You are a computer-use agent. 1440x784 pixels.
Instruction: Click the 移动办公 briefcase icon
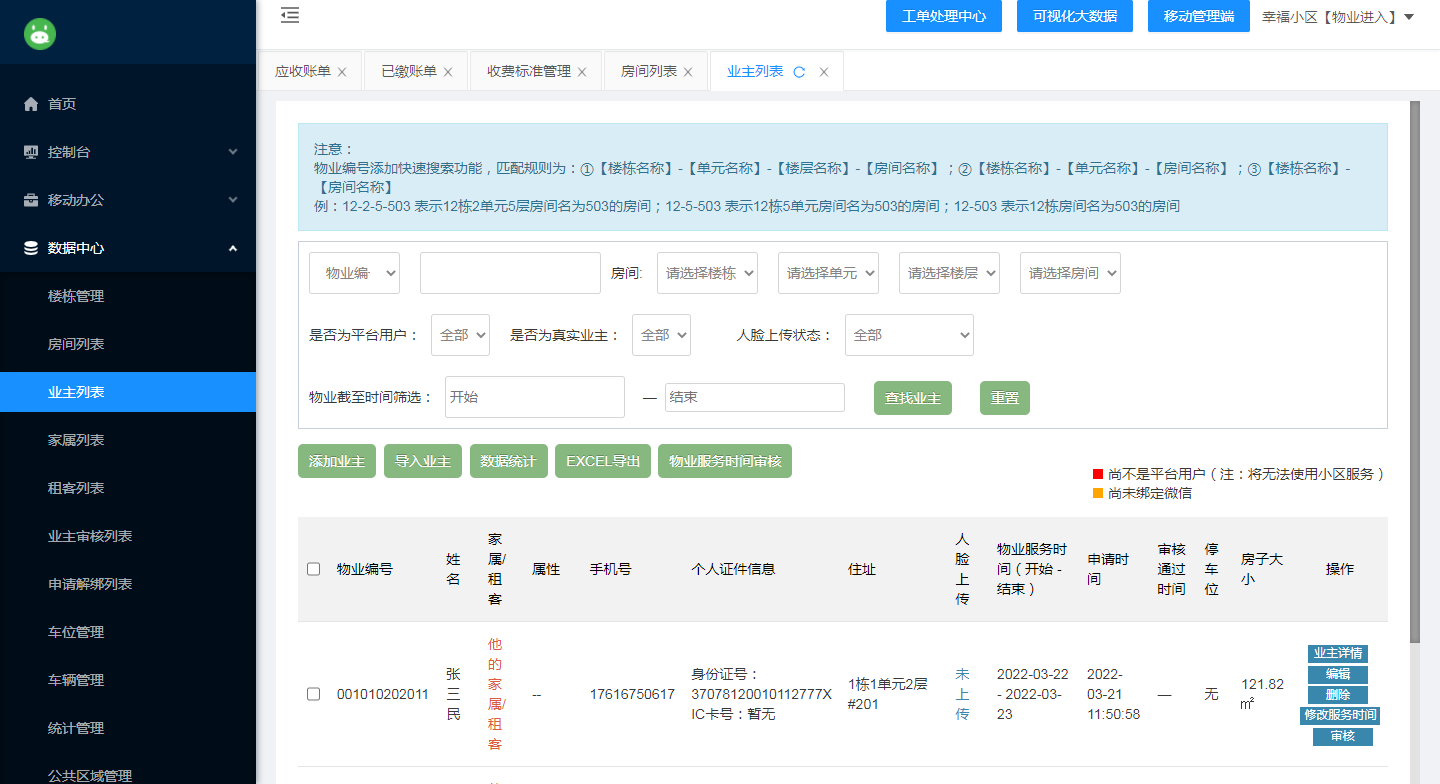pyautogui.click(x=31, y=200)
